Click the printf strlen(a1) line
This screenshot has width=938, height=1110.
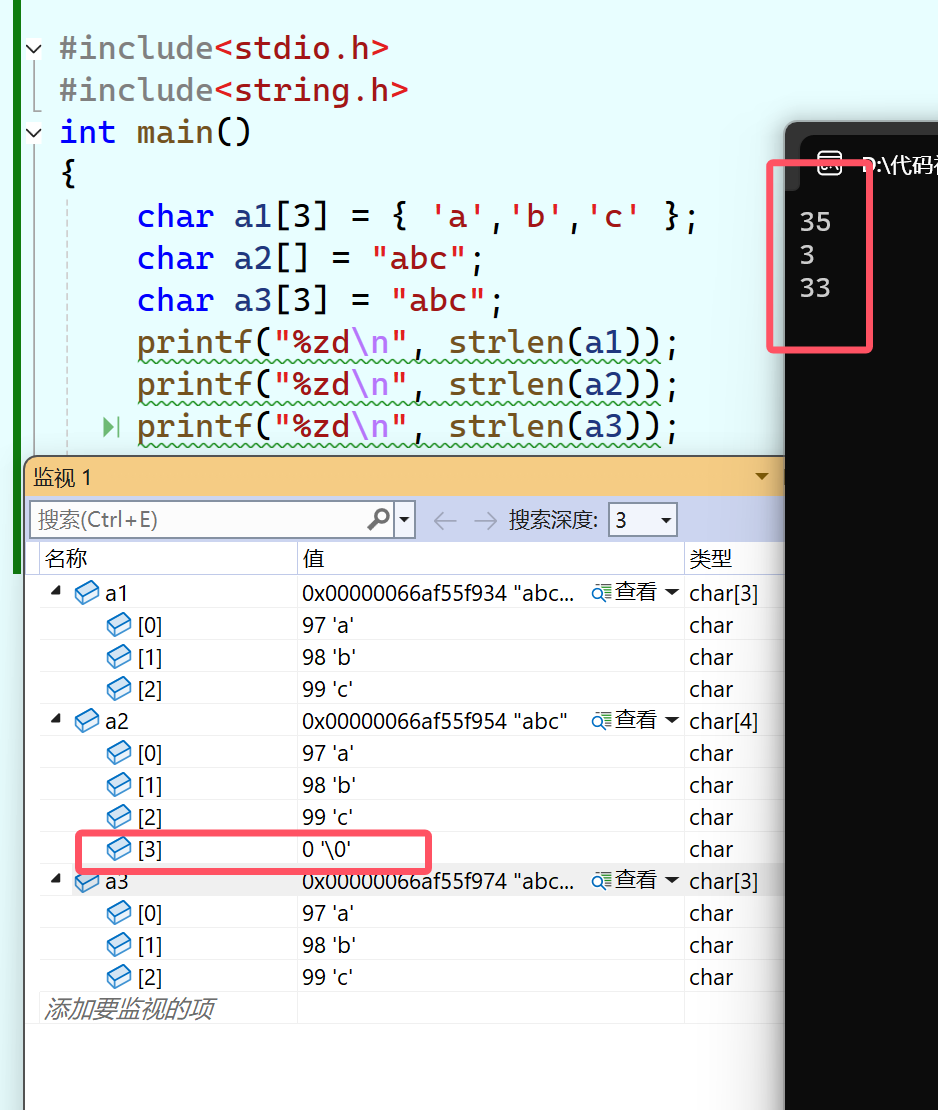pyautogui.click(x=407, y=343)
